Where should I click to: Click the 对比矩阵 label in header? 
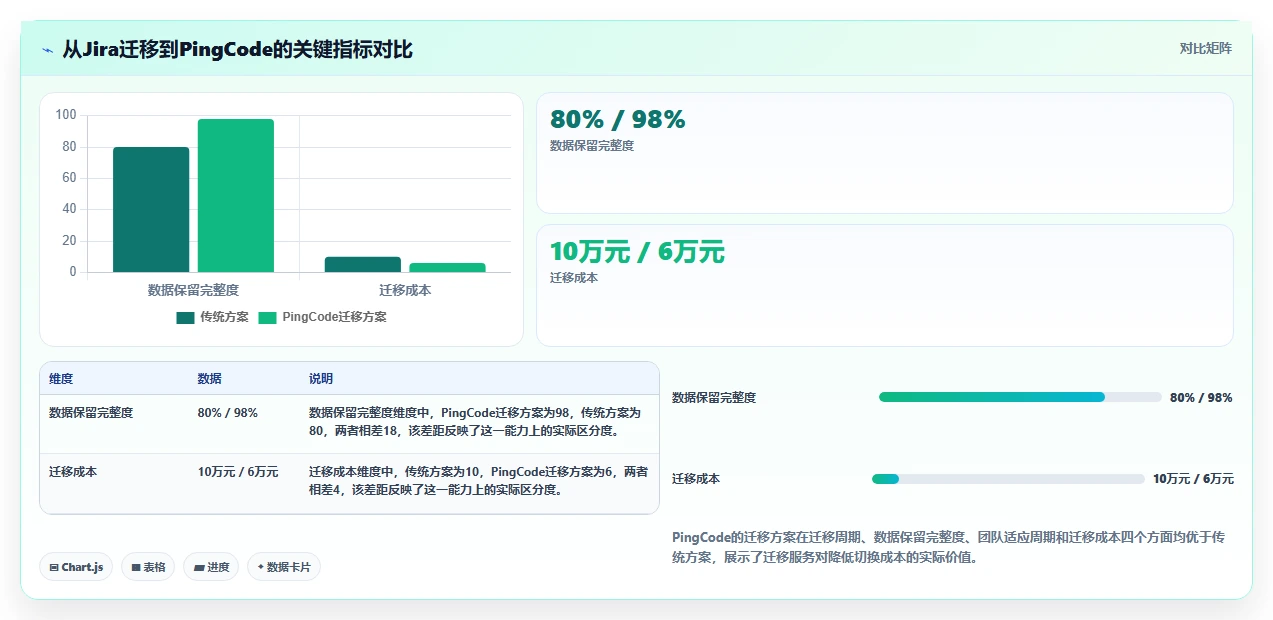coord(1205,48)
